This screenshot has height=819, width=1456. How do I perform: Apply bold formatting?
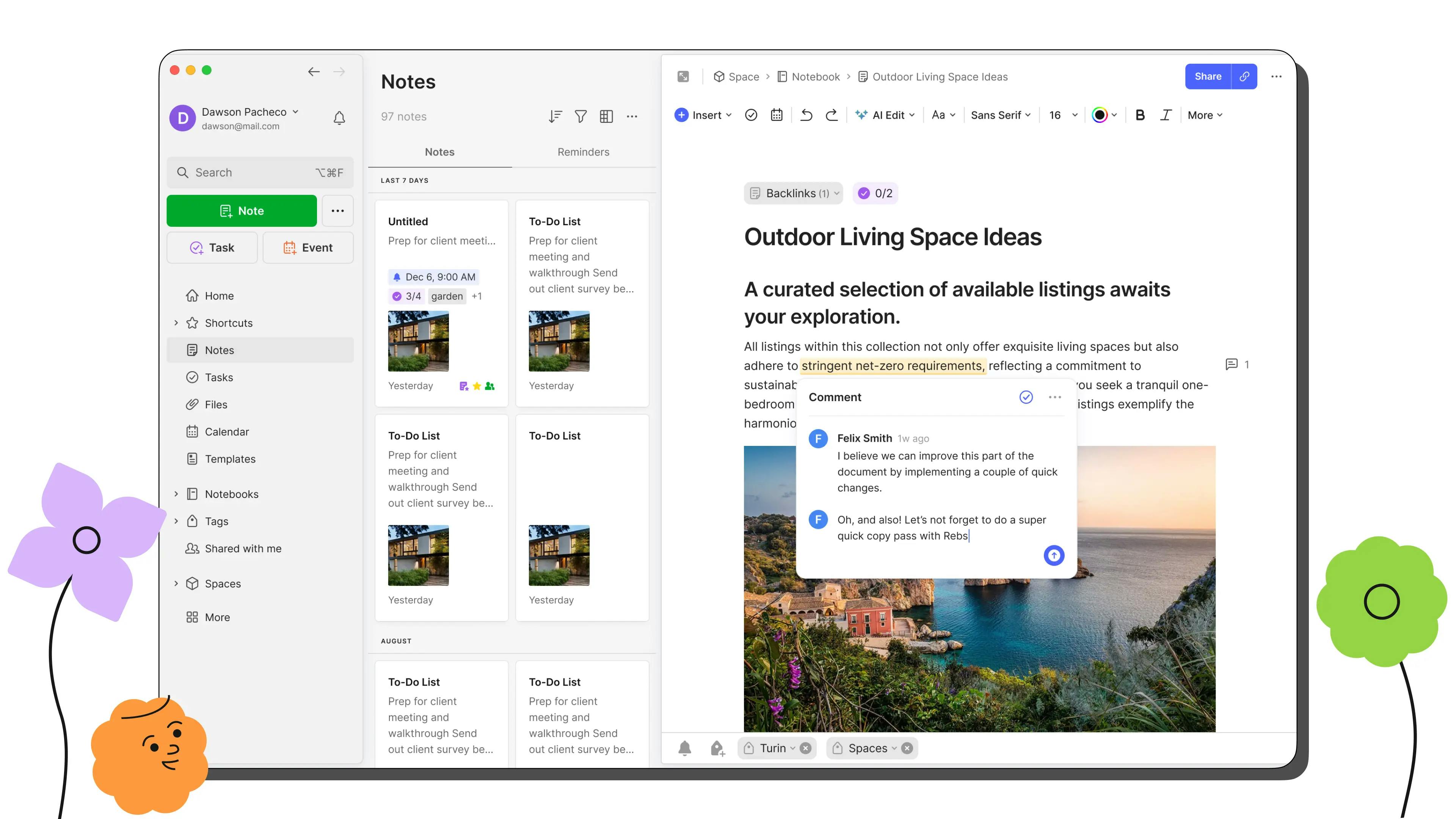(x=1140, y=115)
